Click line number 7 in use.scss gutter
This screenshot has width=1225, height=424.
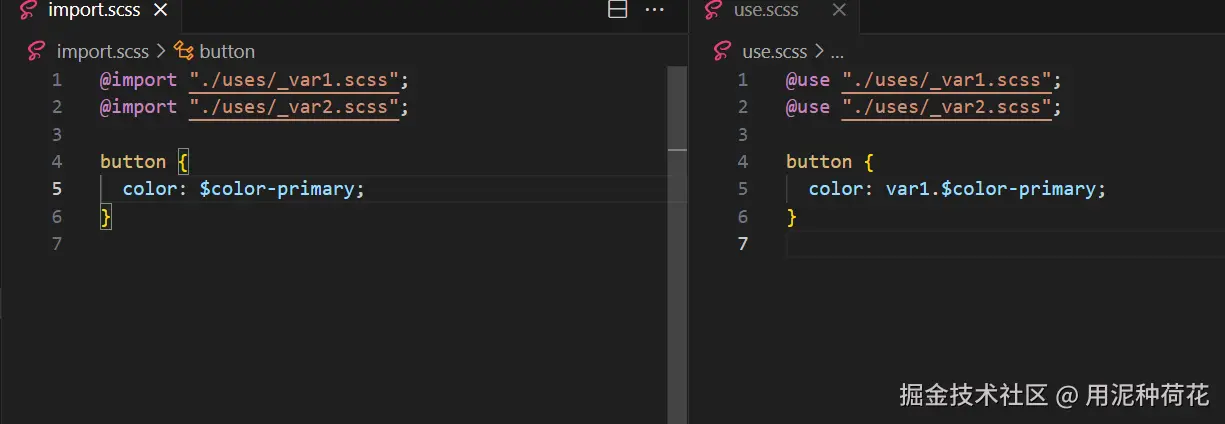pyautogui.click(x=743, y=243)
